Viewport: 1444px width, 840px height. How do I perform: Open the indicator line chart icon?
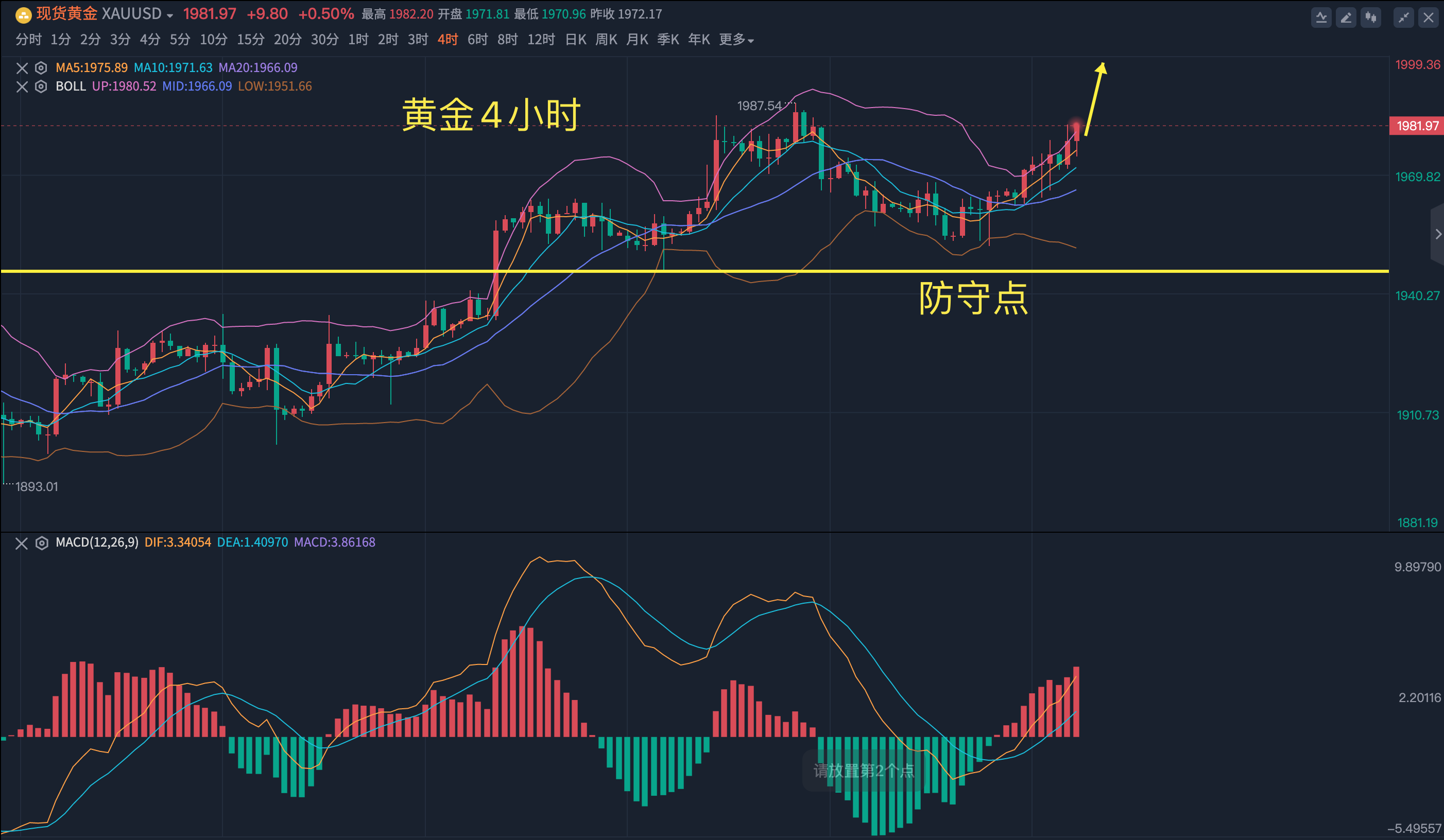pyautogui.click(x=1321, y=17)
